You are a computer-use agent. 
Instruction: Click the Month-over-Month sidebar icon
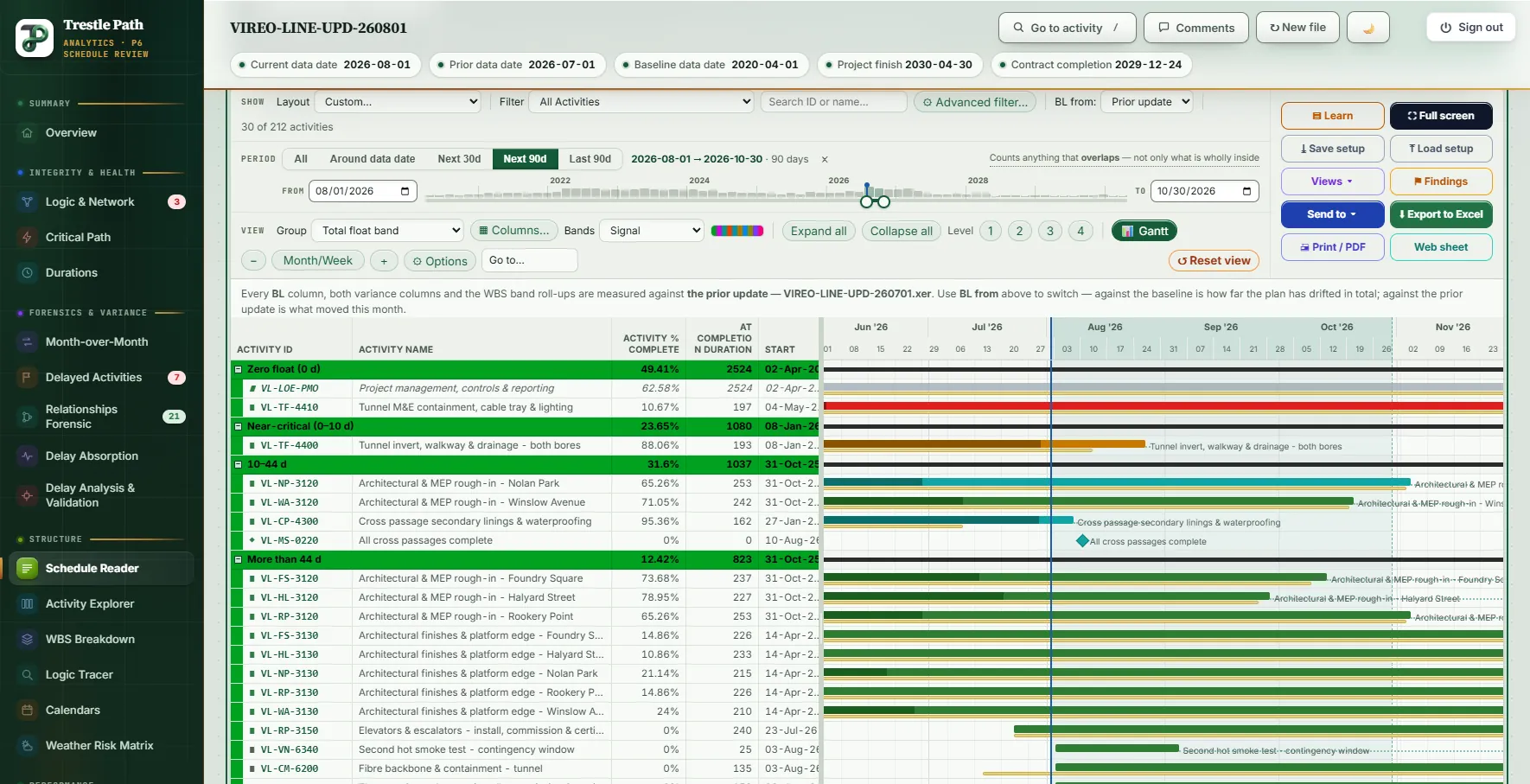28,342
